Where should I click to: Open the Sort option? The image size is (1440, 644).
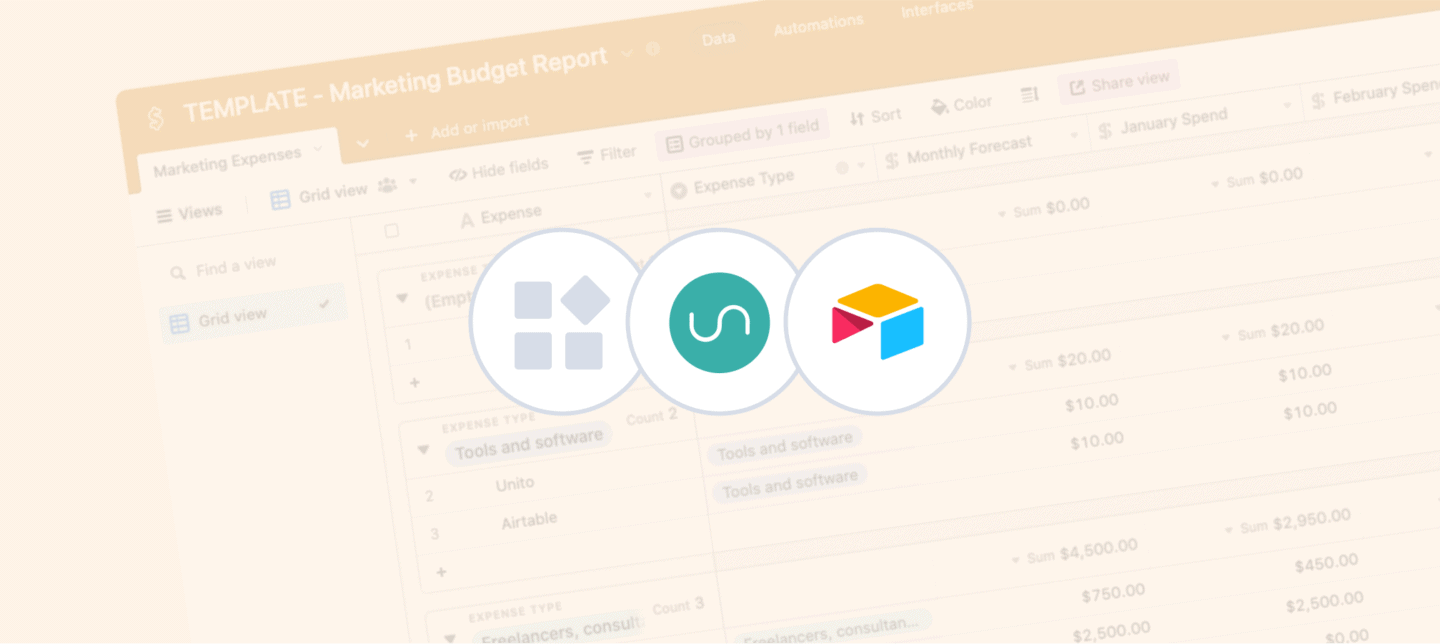(x=875, y=117)
